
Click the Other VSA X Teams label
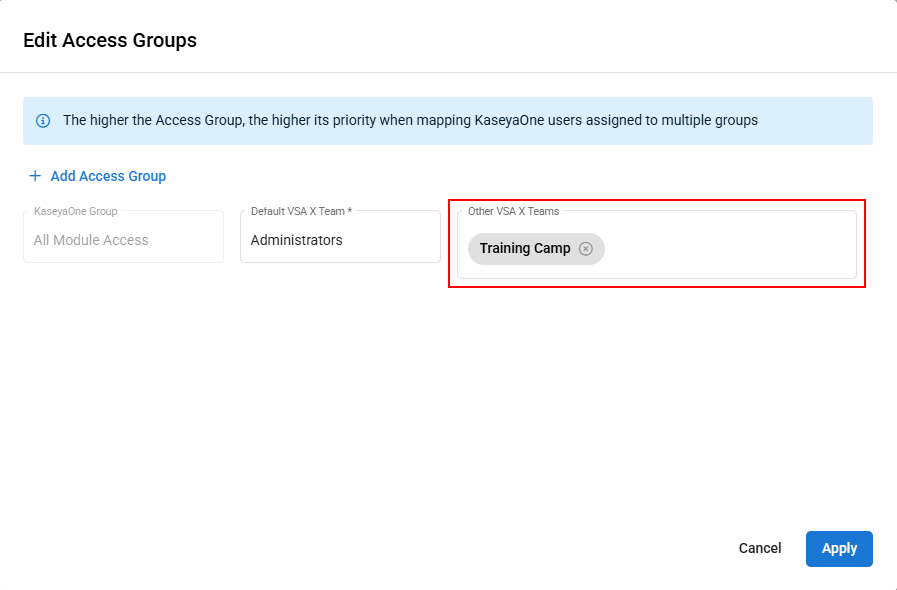[x=513, y=211]
